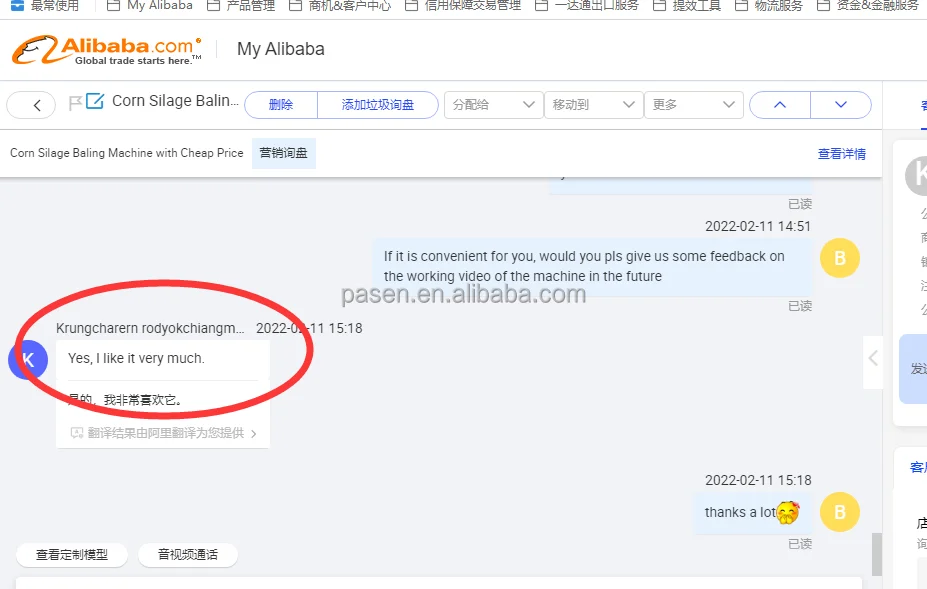Click buyer name Krungcharern rodyokchiangm...
The width and height of the screenshot is (927, 589).
tap(150, 328)
